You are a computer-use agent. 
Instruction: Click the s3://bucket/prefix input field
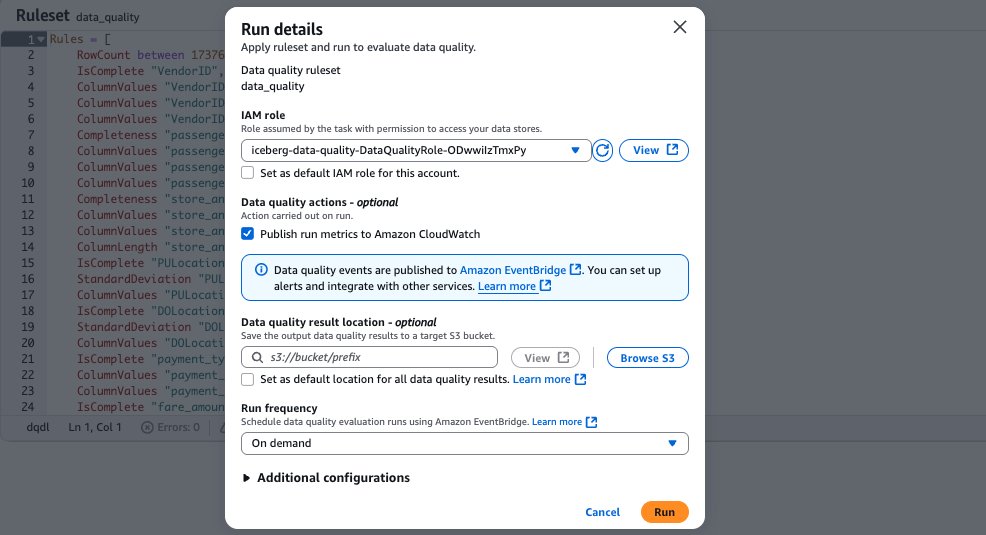pyautogui.click(x=370, y=357)
